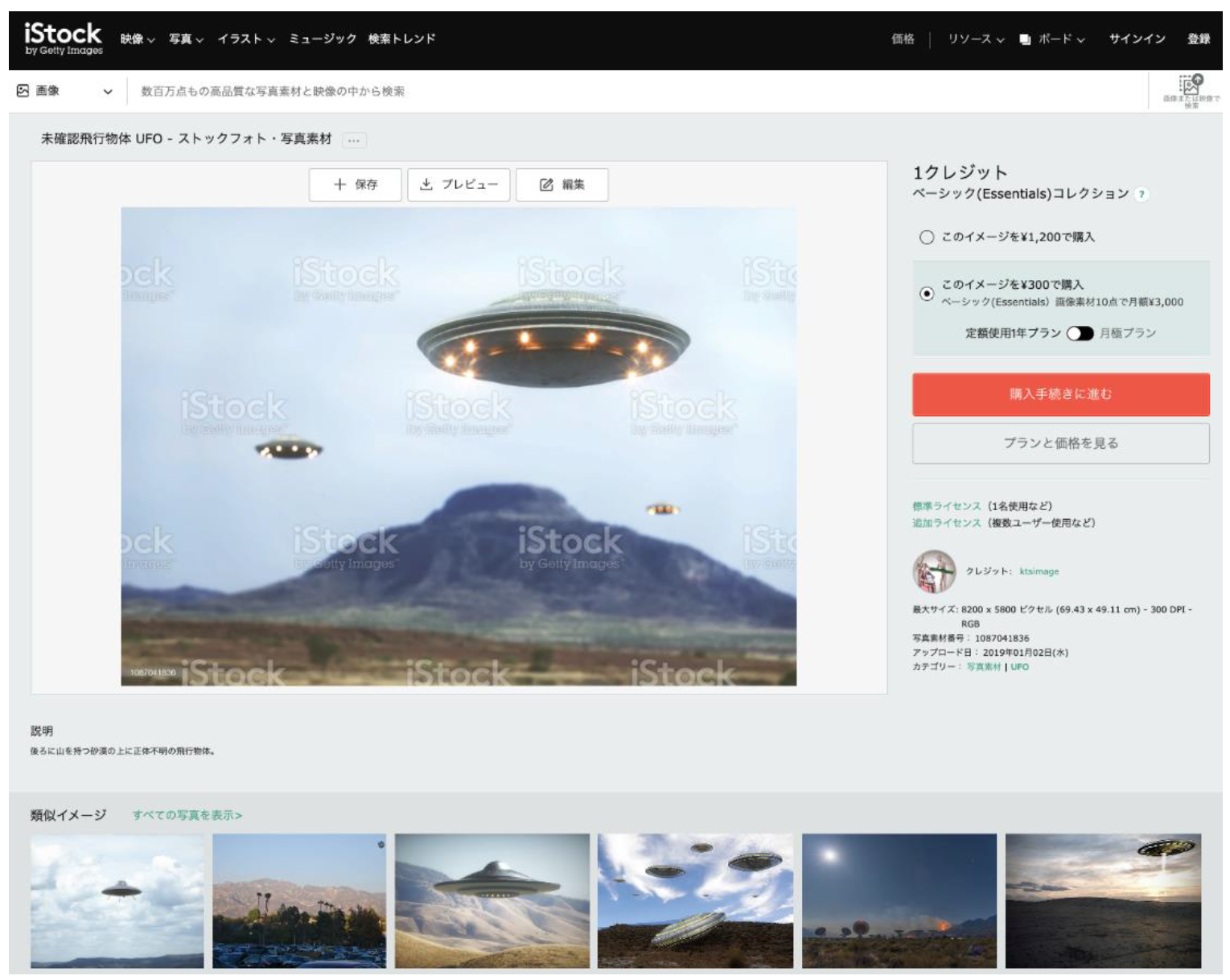The height and width of the screenshot is (980, 1230).
Task: Click the すべての写真を表示 link
Action: [x=187, y=815]
